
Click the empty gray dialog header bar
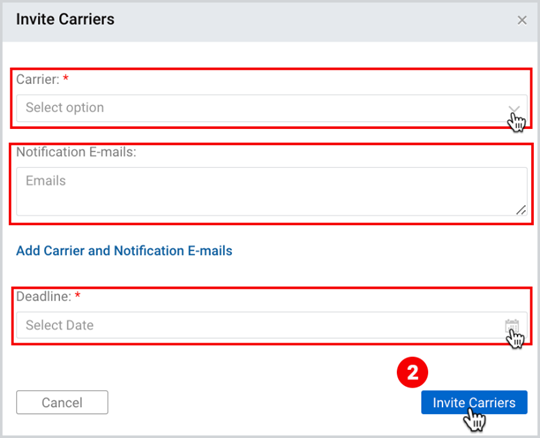pos(310,21)
